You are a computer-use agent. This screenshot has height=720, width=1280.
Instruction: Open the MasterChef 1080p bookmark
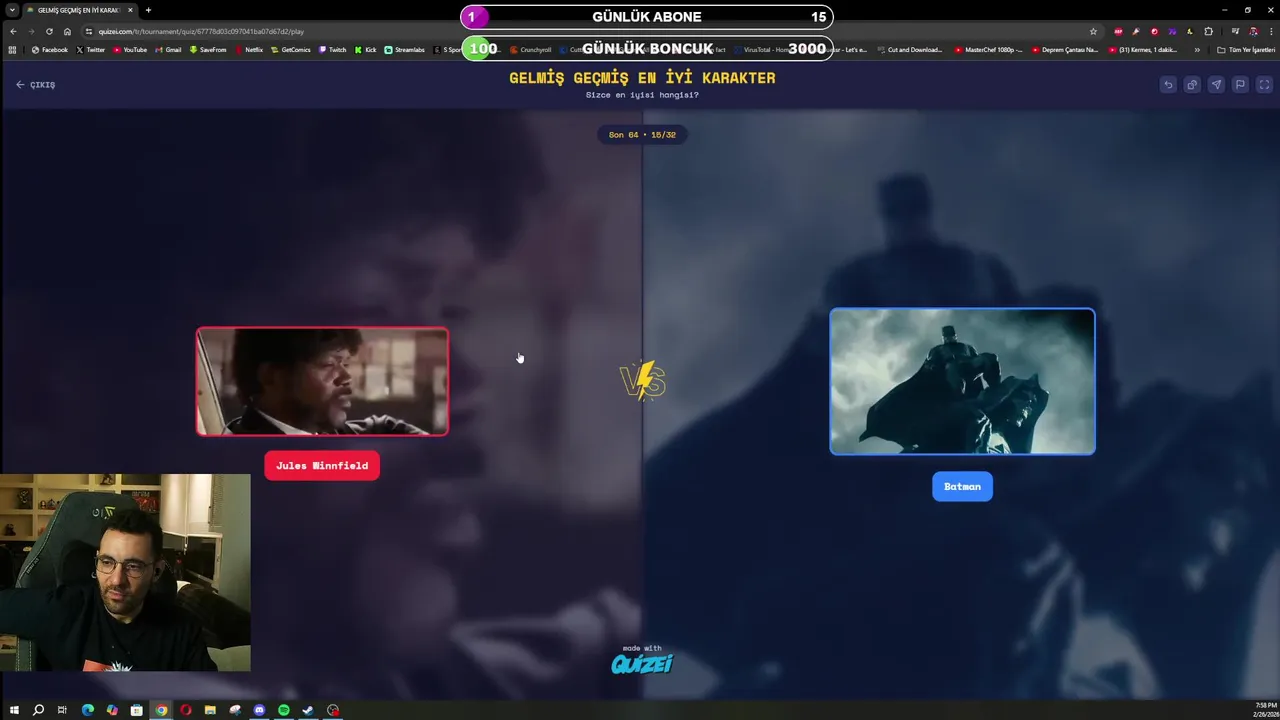(x=990, y=49)
